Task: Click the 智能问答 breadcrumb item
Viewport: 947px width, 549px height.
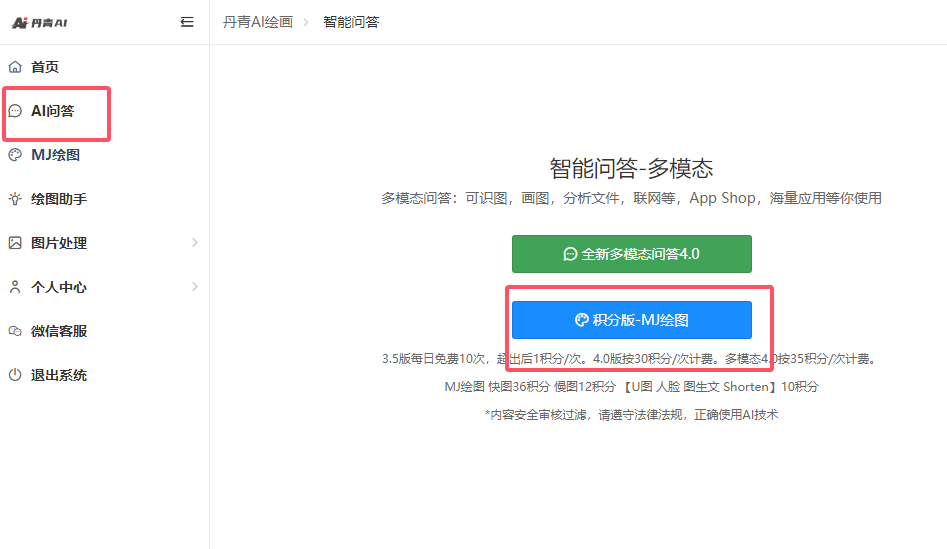Action: click(351, 22)
